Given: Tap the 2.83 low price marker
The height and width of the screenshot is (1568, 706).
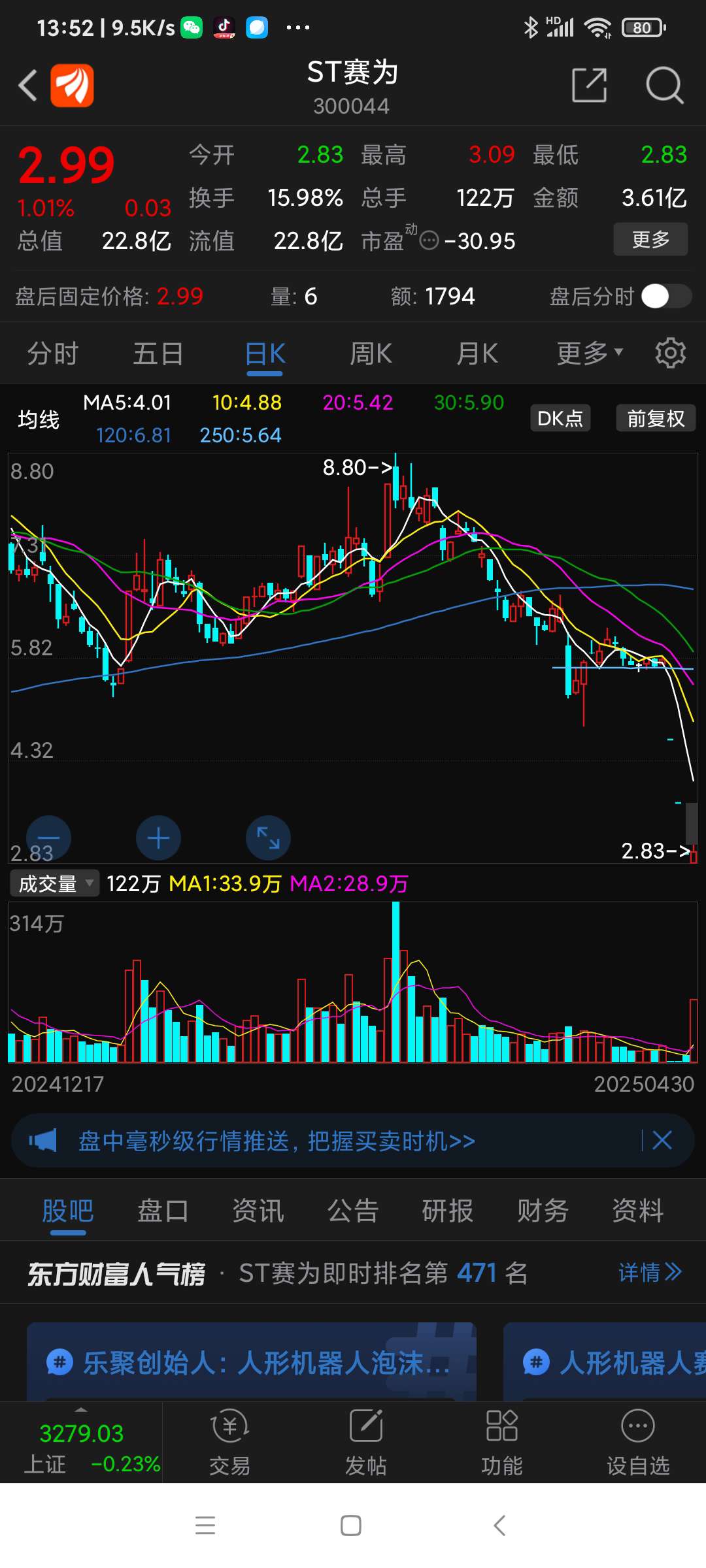Looking at the screenshot, I should tap(656, 851).
